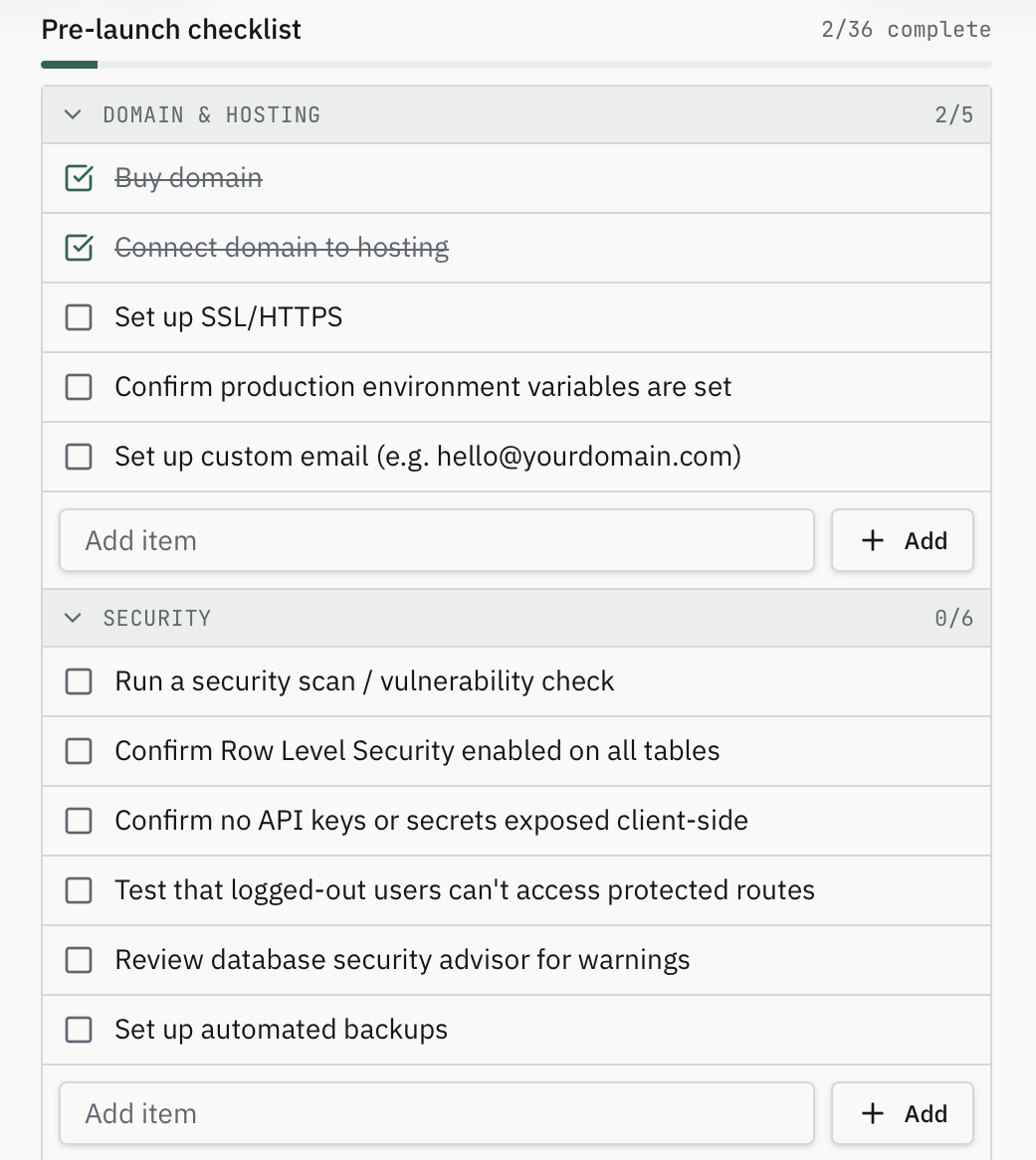Screen dimensions: 1036x1160
Task: Tick Confirm Row Level Security checkbox
Action: (79, 751)
